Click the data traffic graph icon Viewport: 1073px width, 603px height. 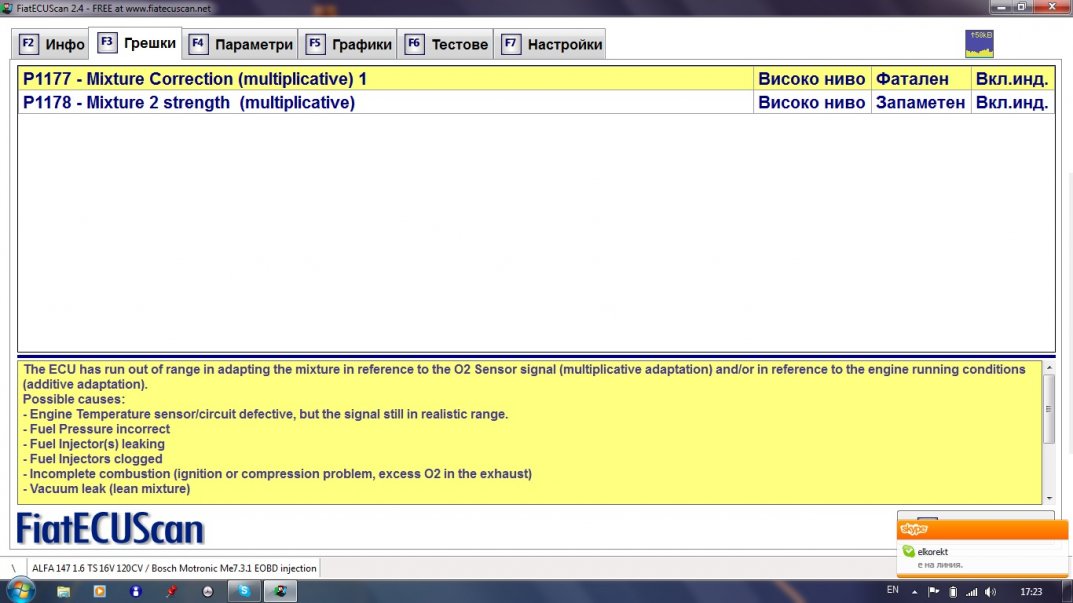(978, 43)
